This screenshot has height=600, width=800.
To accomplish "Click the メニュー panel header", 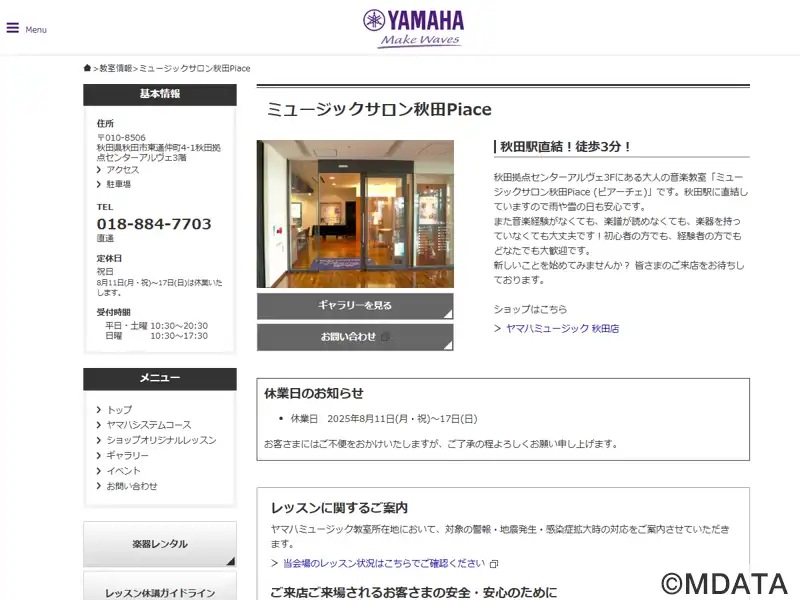I will pos(160,379).
